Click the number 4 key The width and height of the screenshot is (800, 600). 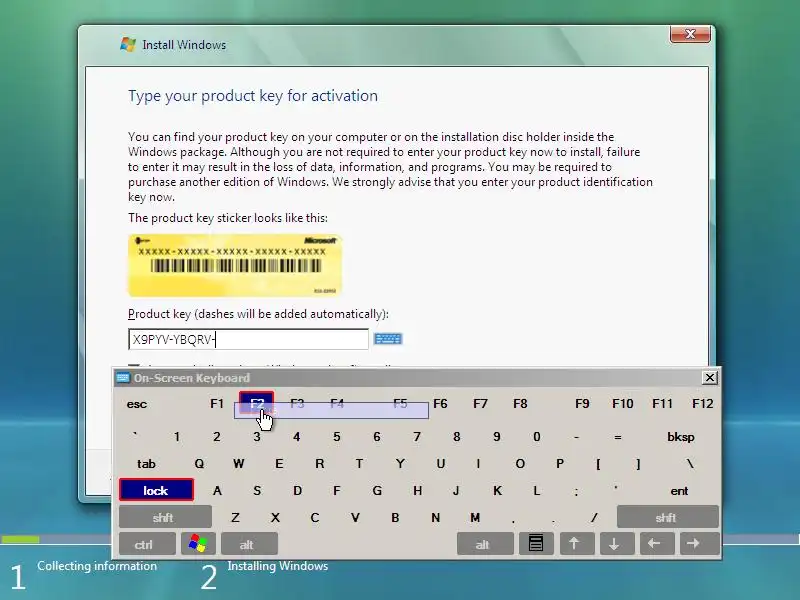tap(296, 437)
